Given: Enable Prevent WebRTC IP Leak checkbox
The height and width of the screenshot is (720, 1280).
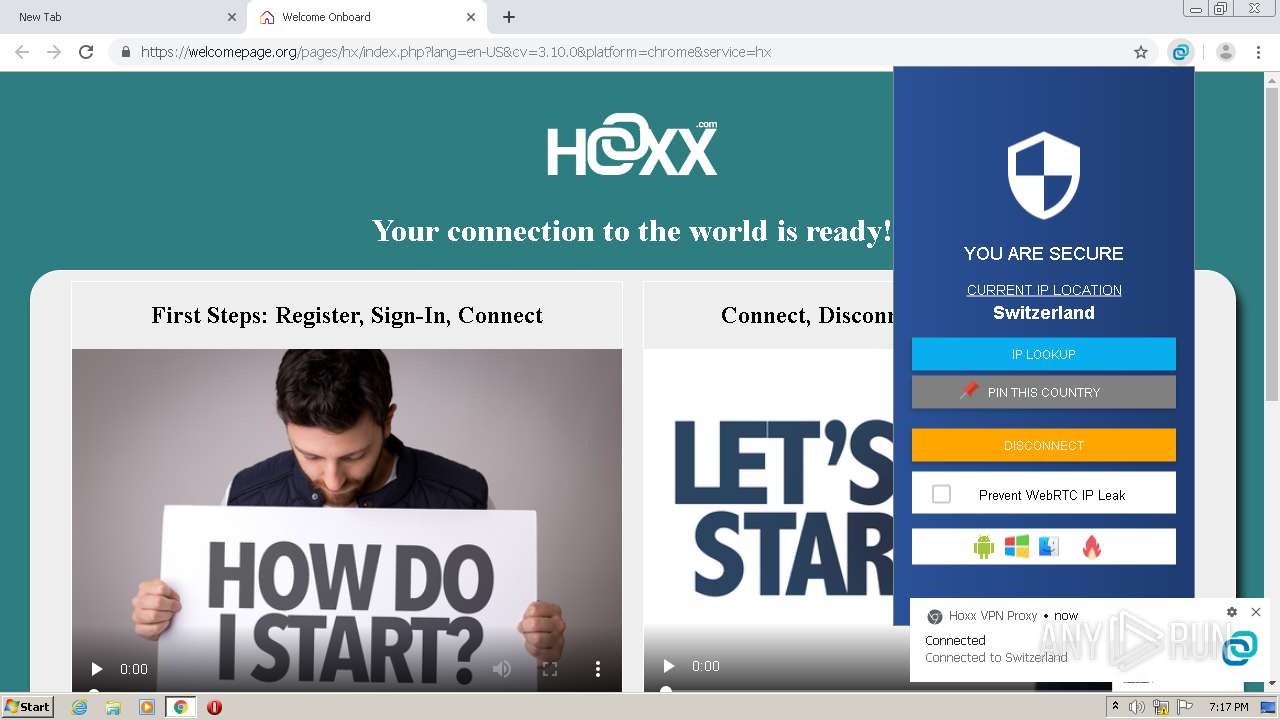Looking at the screenshot, I should 941,494.
